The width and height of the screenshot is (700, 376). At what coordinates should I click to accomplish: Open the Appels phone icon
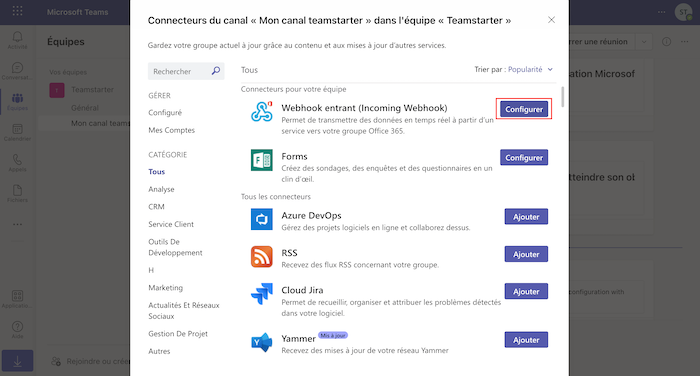[x=17, y=163]
